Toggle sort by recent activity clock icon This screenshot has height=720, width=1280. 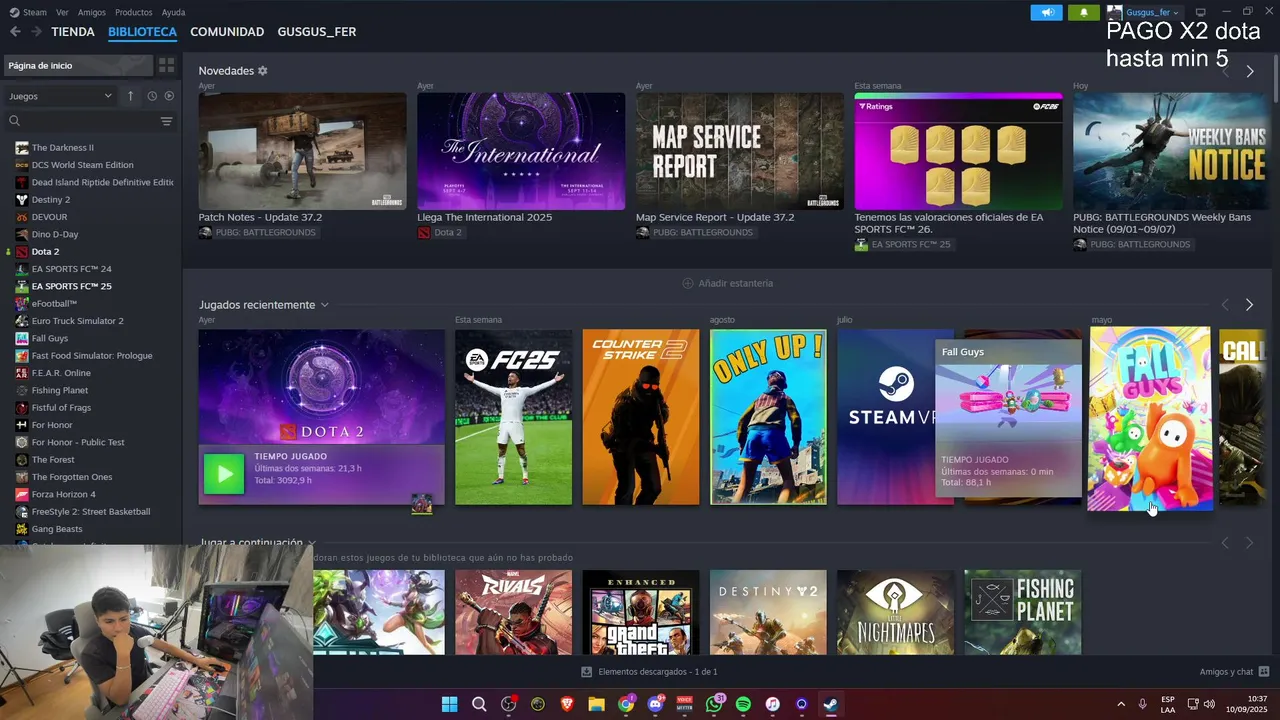152,96
